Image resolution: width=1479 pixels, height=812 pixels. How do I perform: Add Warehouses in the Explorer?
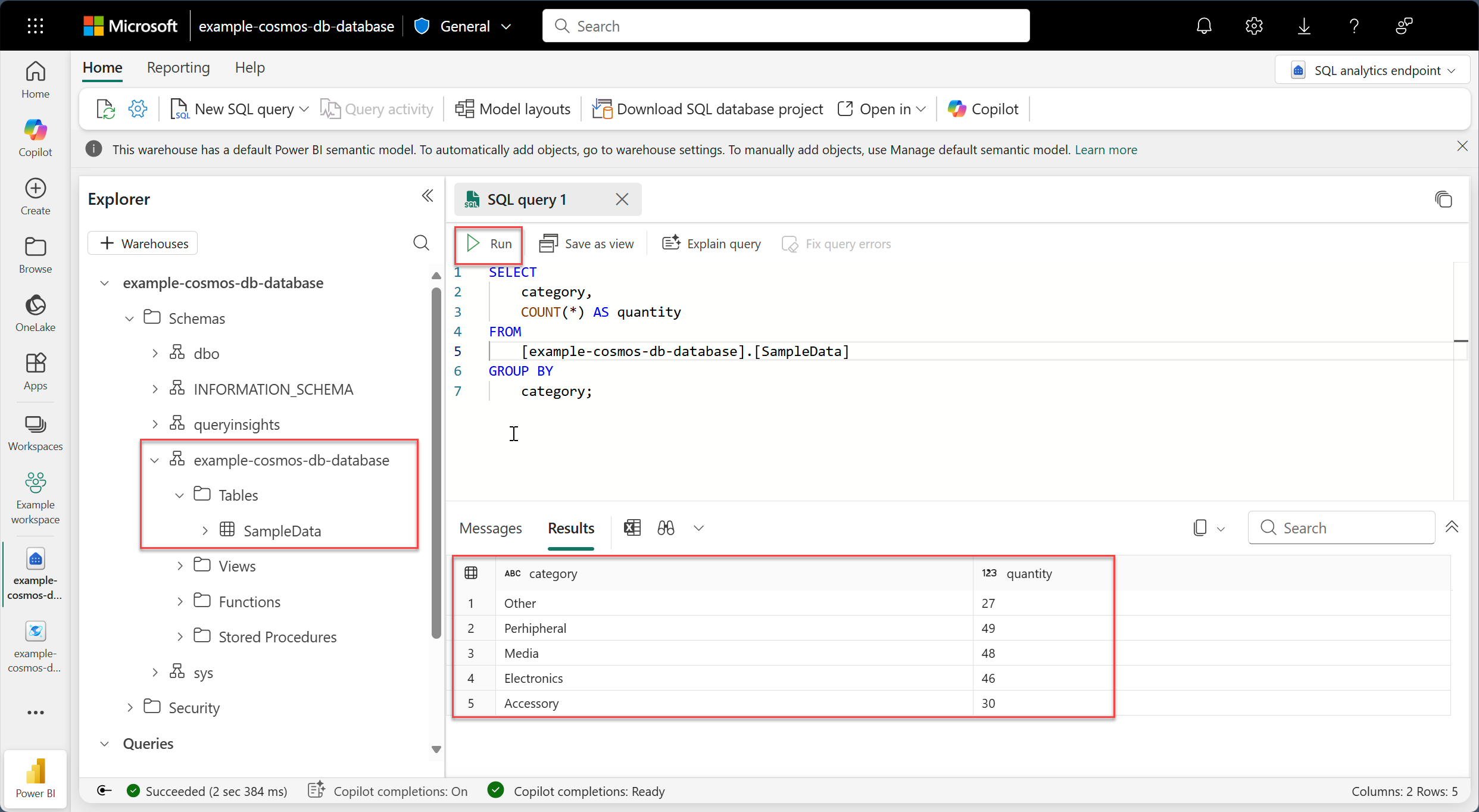point(143,243)
